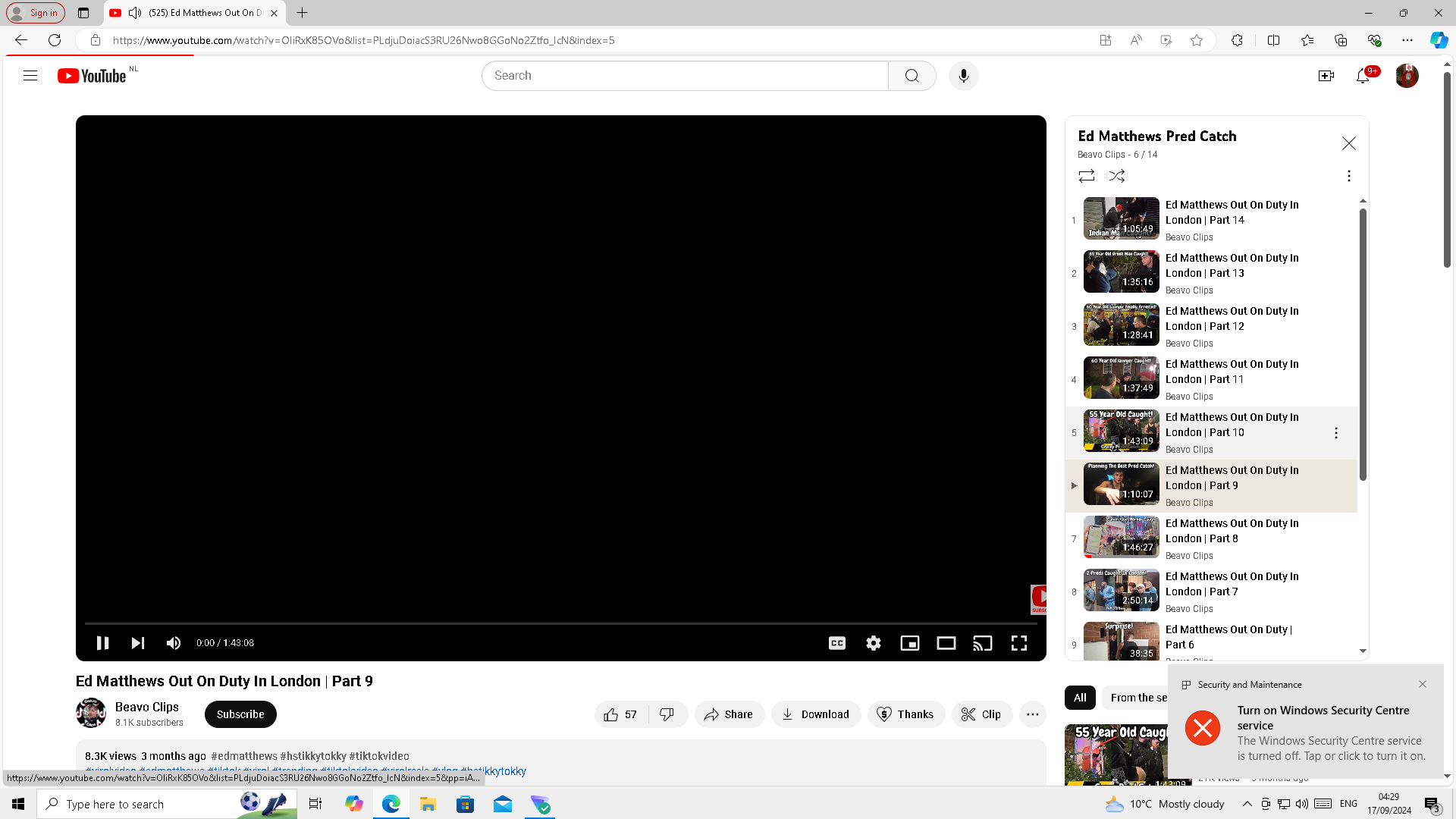This screenshot has height=819, width=1456.
Task: Toggle playlist loop button
Action: [1087, 176]
